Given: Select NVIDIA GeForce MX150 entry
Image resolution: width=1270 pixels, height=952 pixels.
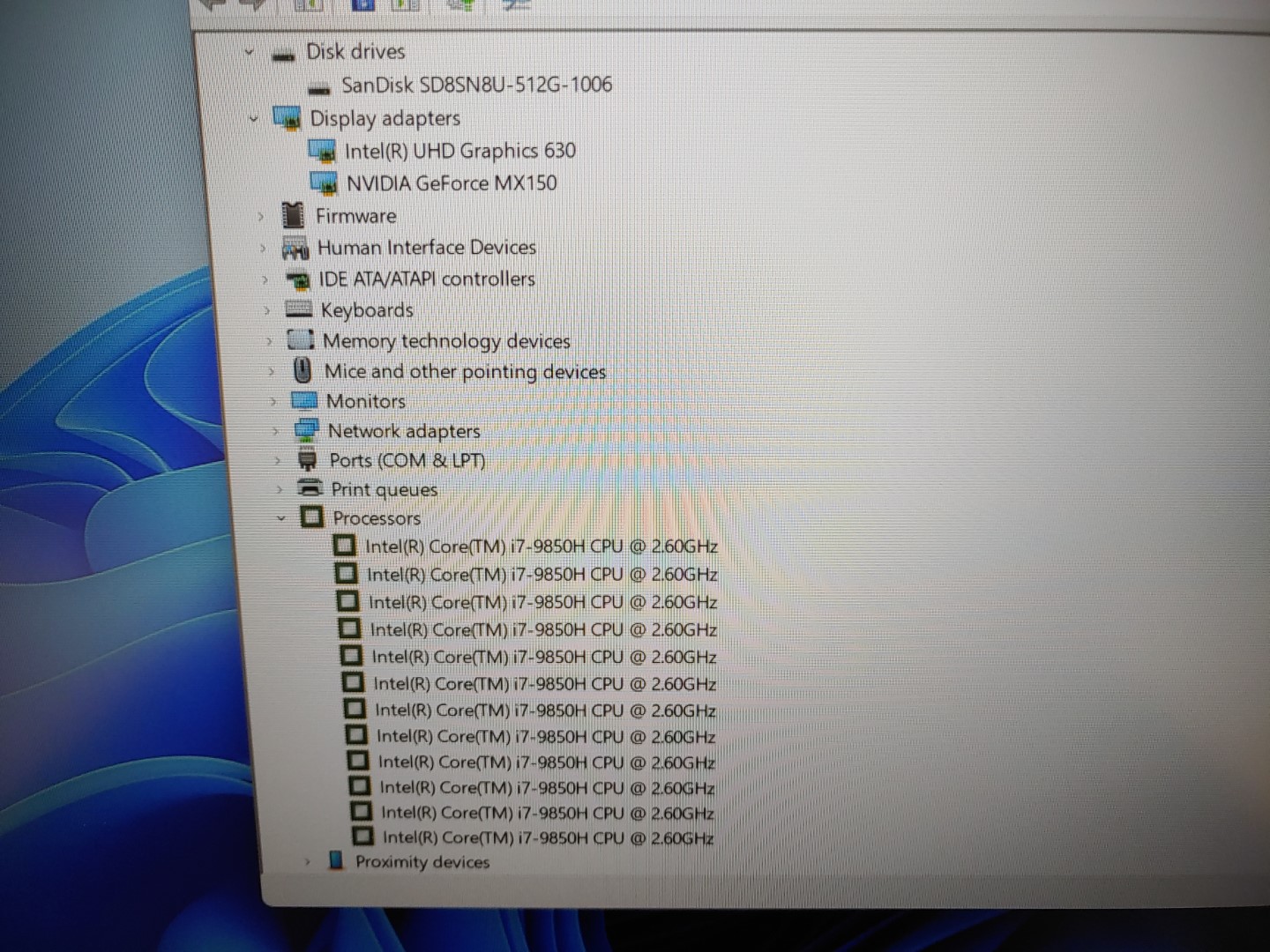Looking at the screenshot, I should (x=452, y=183).
